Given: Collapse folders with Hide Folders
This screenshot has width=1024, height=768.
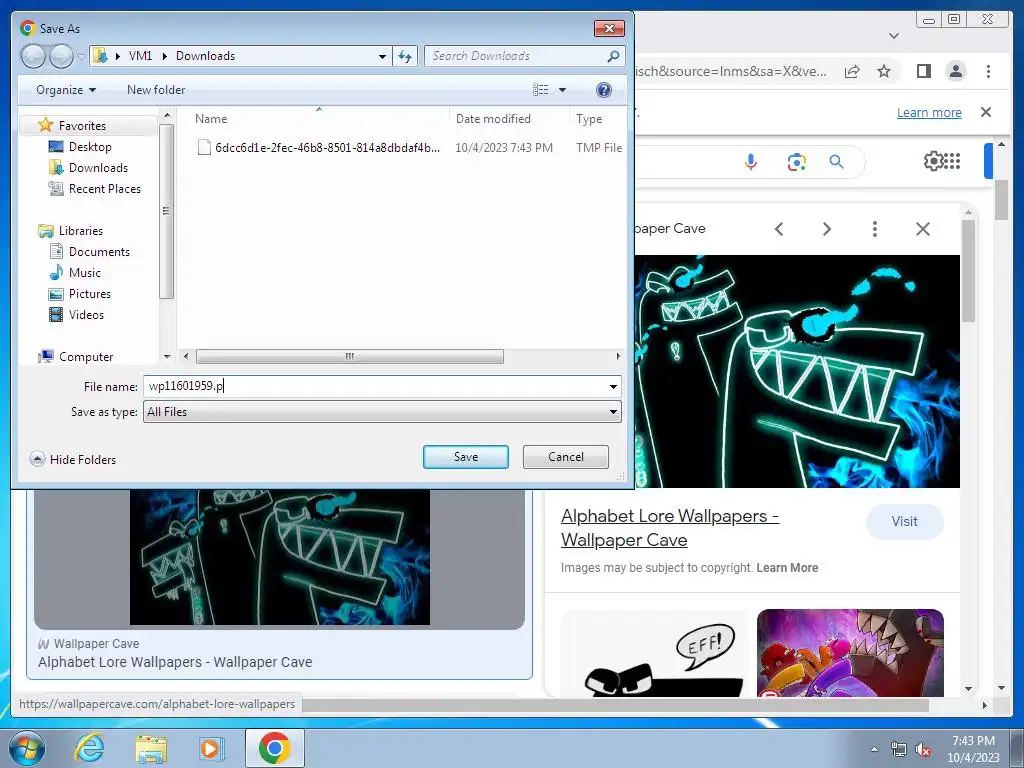Looking at the screenshot, I should click(x=72, y=459).
